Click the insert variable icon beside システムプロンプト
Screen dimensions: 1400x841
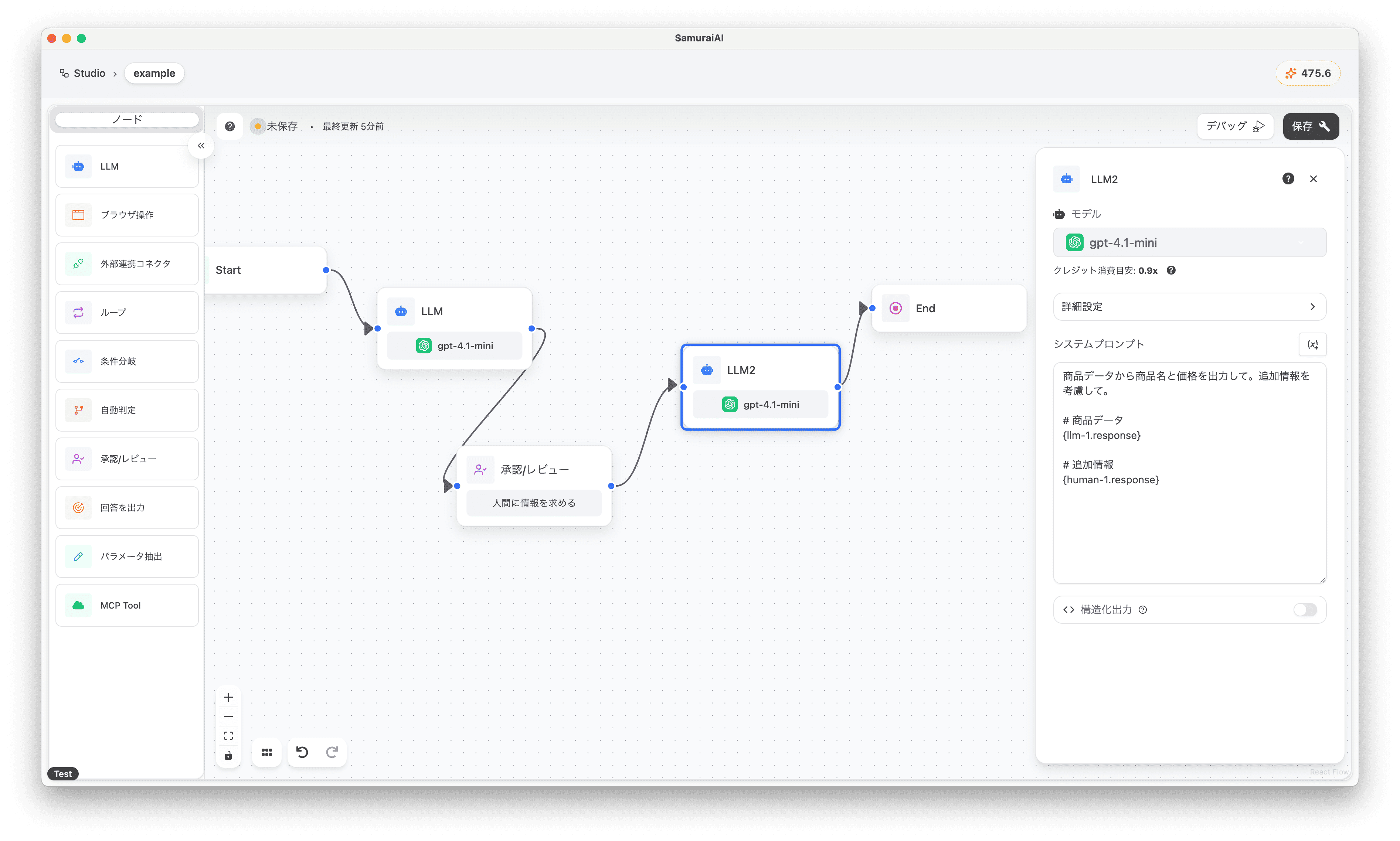click(x=1312, y=344)
